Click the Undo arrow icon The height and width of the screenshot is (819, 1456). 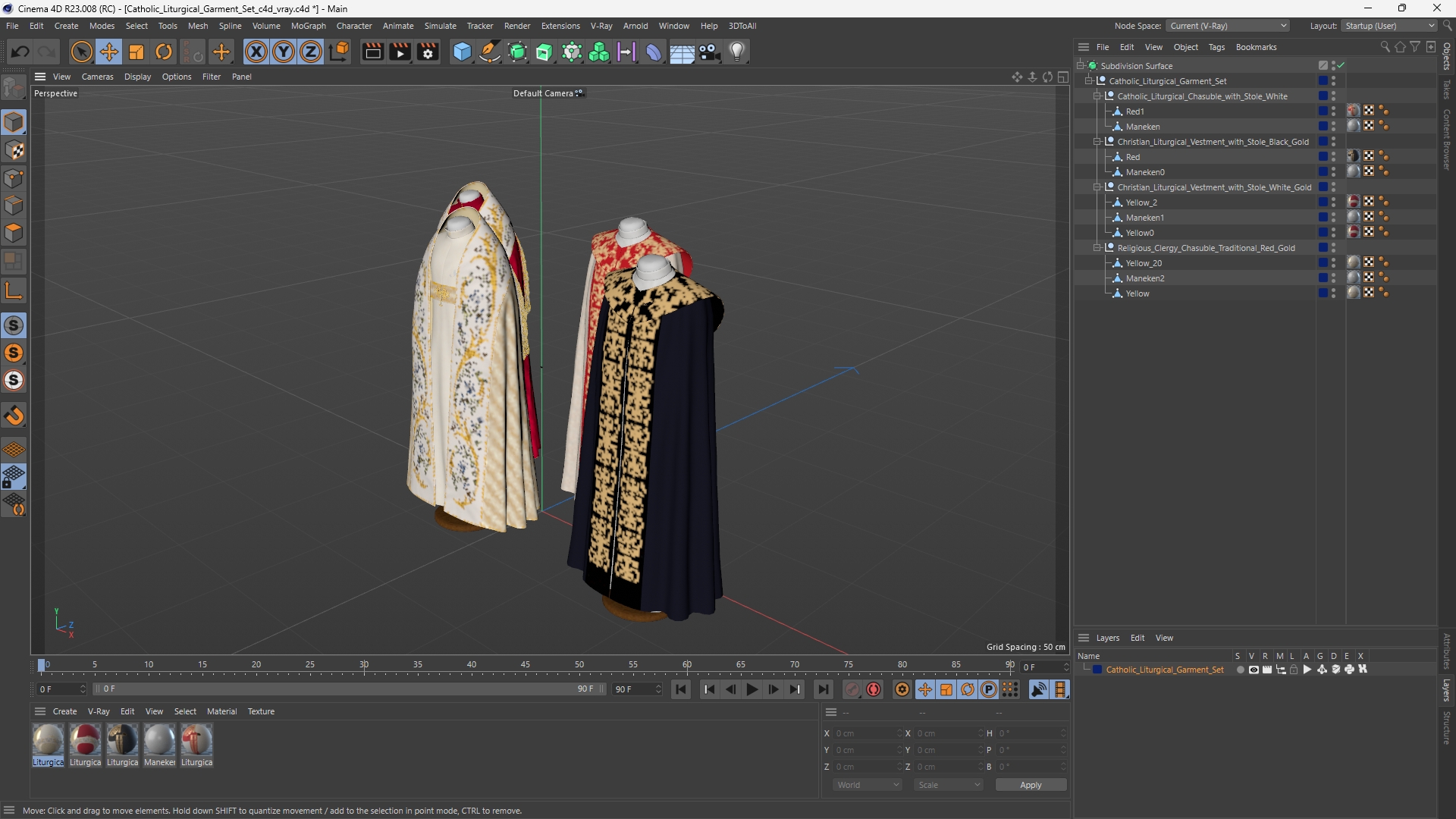(20, 52)
